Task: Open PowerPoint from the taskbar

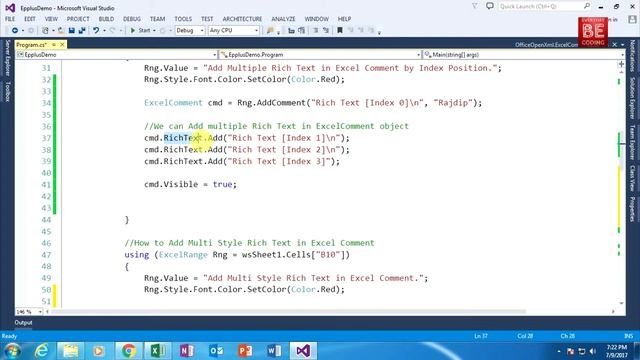Action: pos(245,351)
